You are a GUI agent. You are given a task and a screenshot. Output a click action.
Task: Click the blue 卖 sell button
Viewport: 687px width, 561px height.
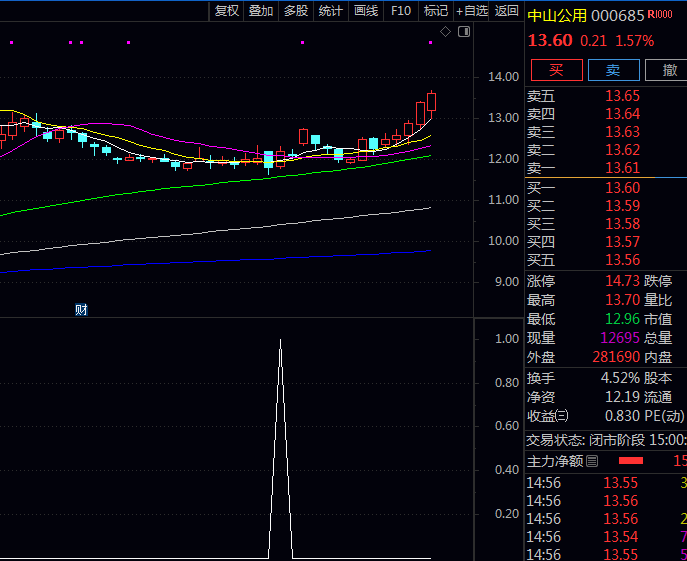(x=613, y=70)
